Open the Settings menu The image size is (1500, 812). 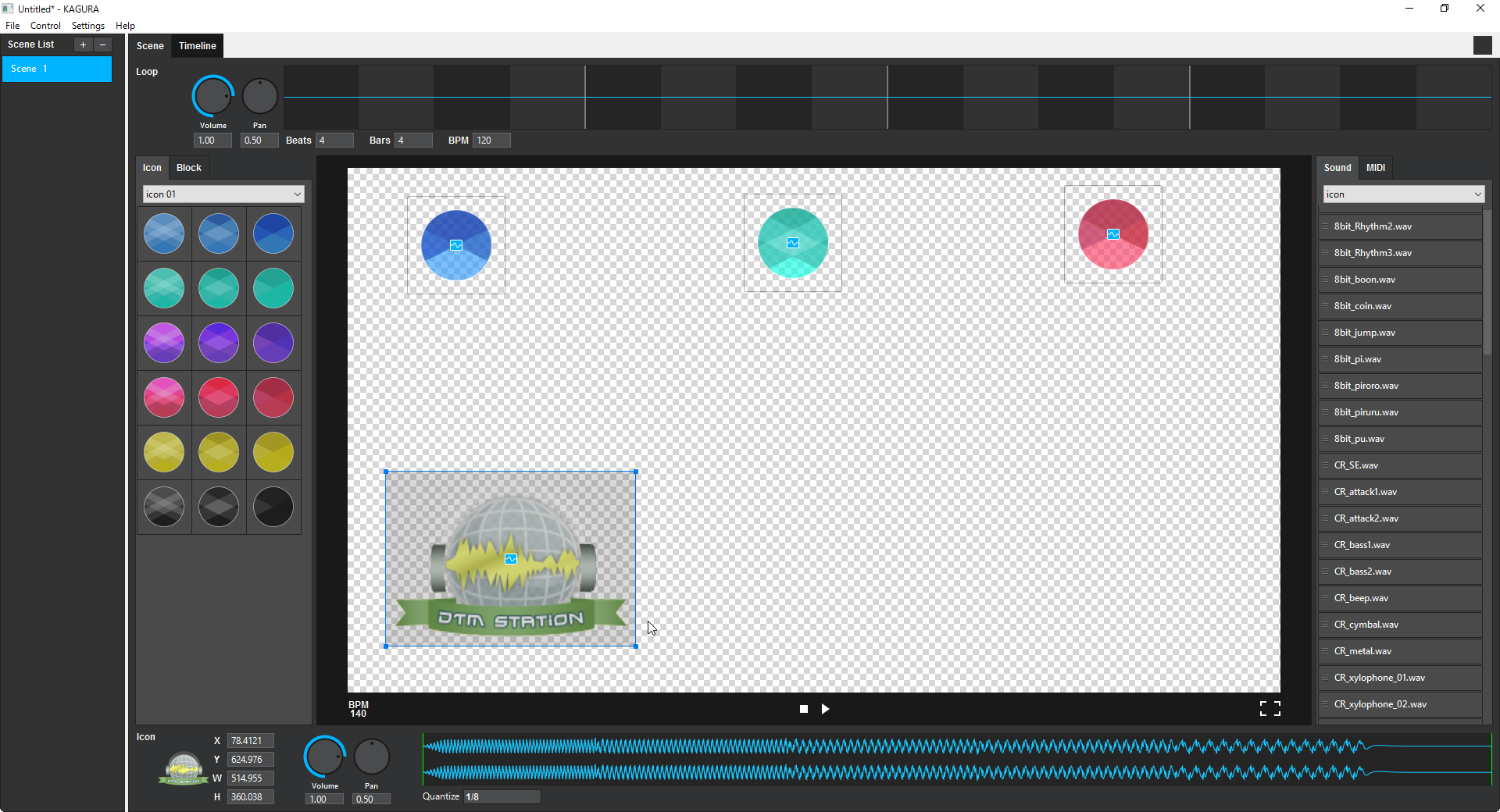pyautogui.click(x=88, y=26)
